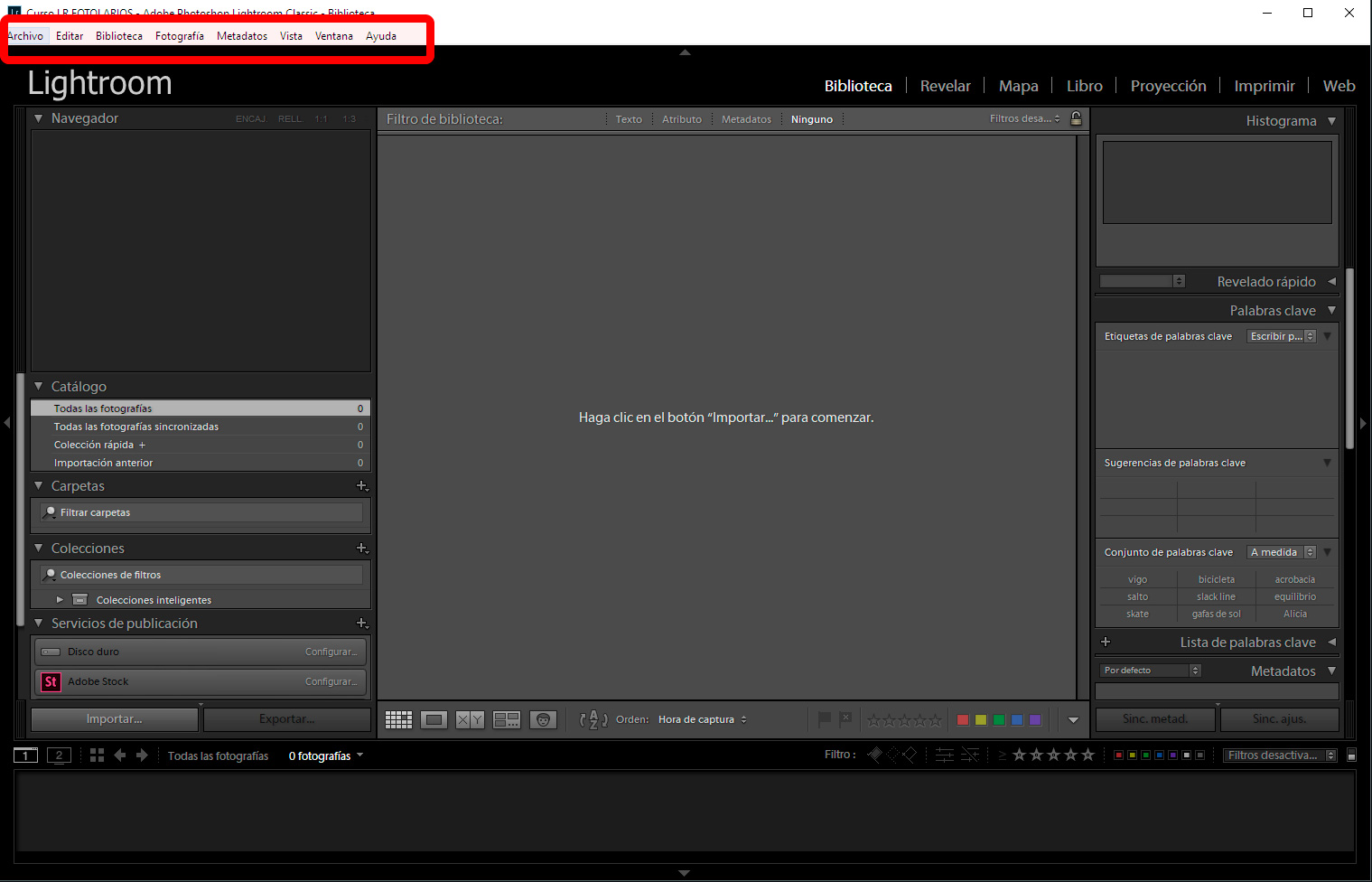Click the pick flag icon in the toolbar
1372x882 pixels.
[x=823, y=719]
